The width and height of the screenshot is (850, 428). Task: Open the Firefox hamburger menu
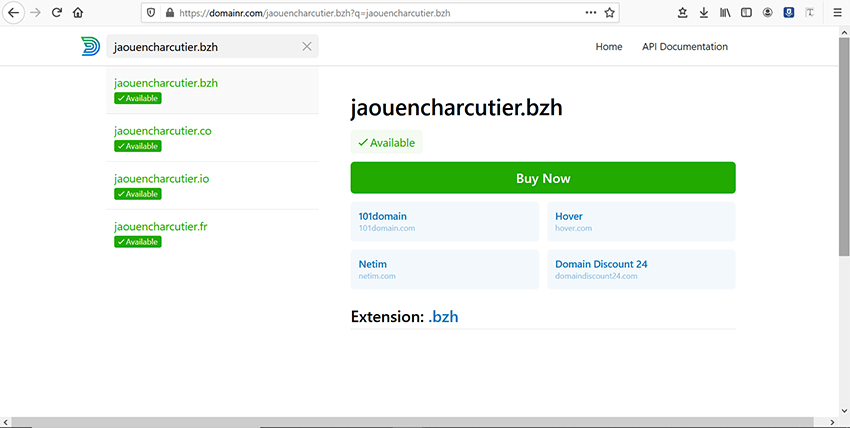pyautogui.click(x=838, y=13)
